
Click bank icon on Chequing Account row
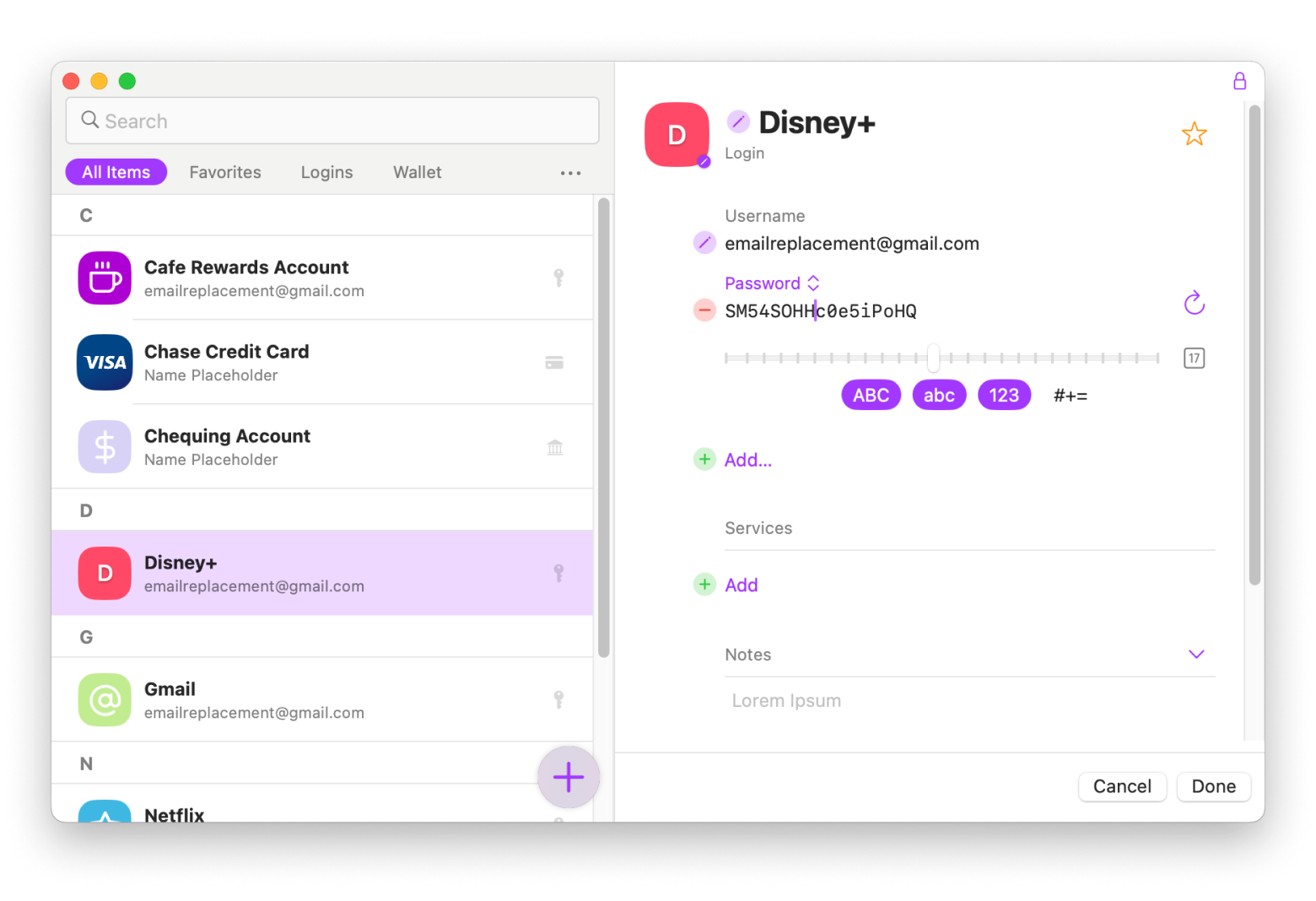pyautogui.click(x=555, y=447)
